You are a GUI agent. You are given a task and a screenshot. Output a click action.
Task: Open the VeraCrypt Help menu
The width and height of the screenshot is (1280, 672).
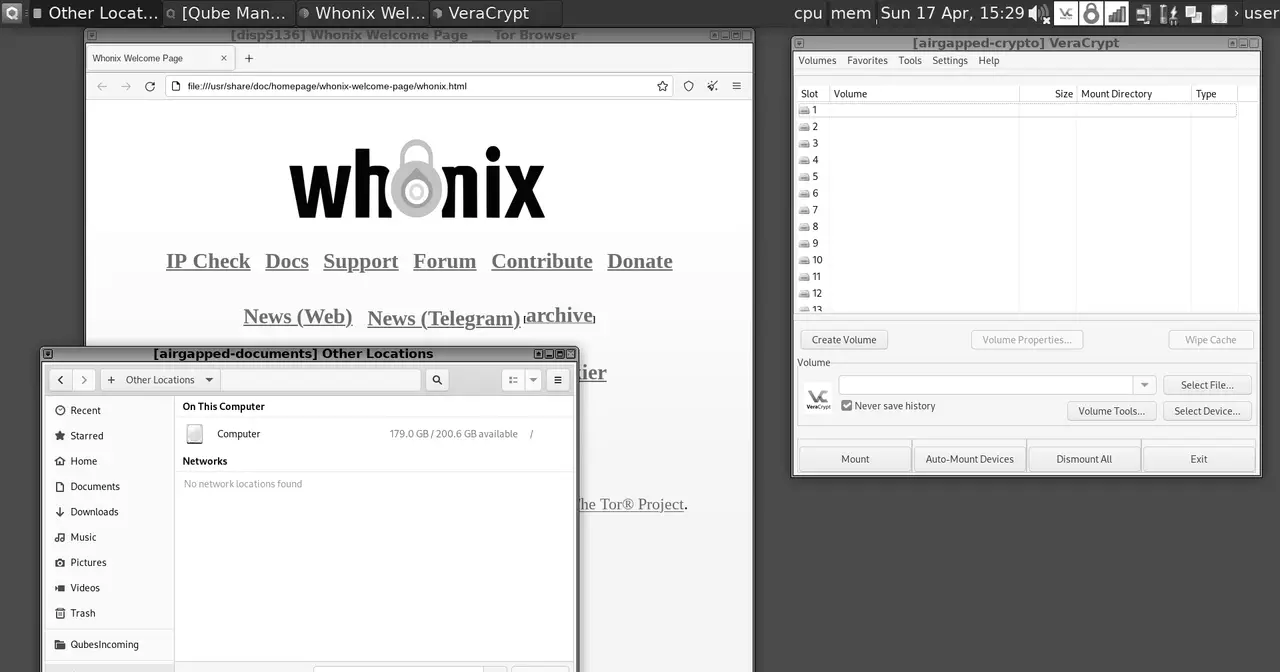point(989,61)
